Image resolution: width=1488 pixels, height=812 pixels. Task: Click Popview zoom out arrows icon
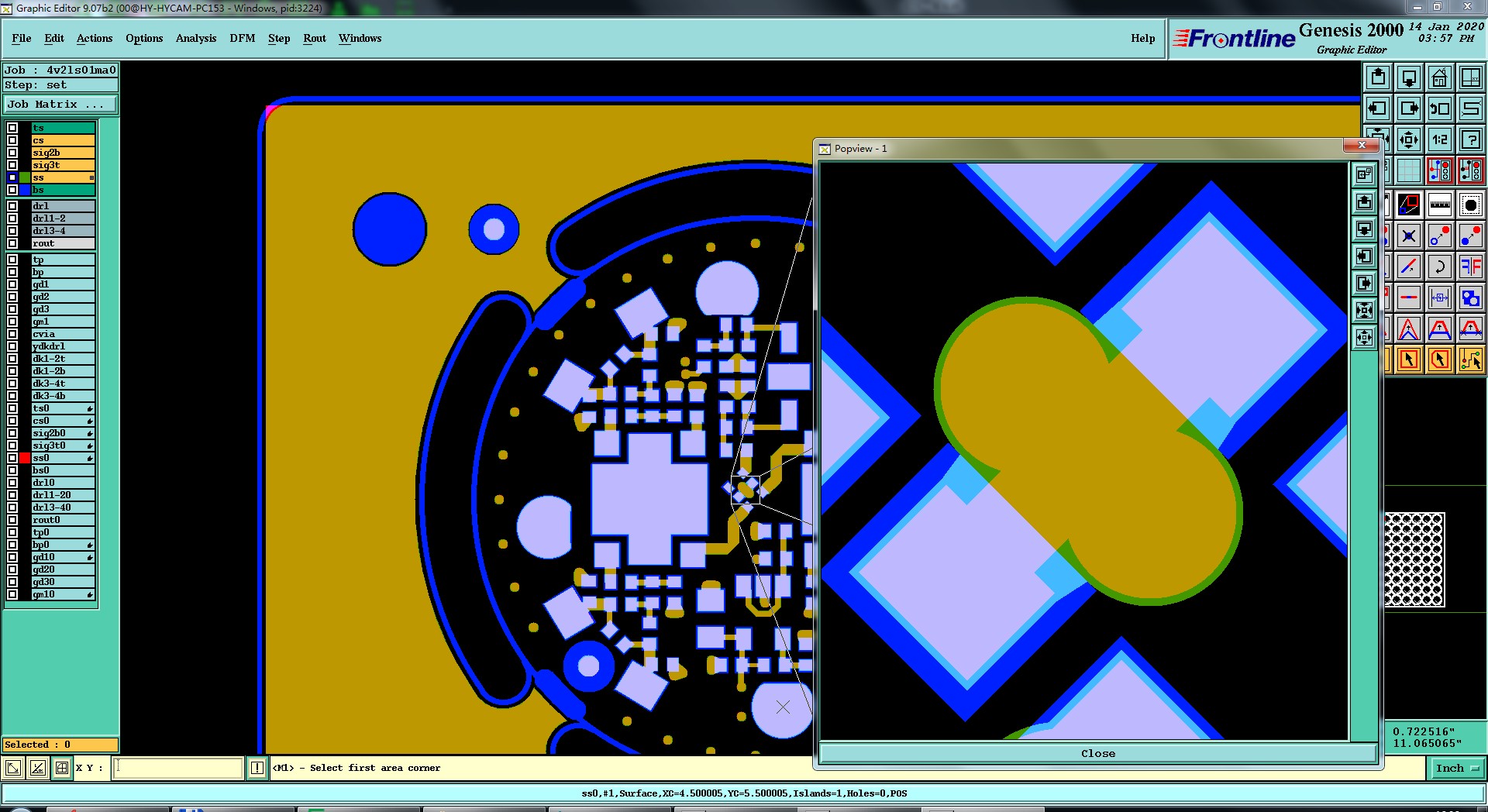(1364, 337)
